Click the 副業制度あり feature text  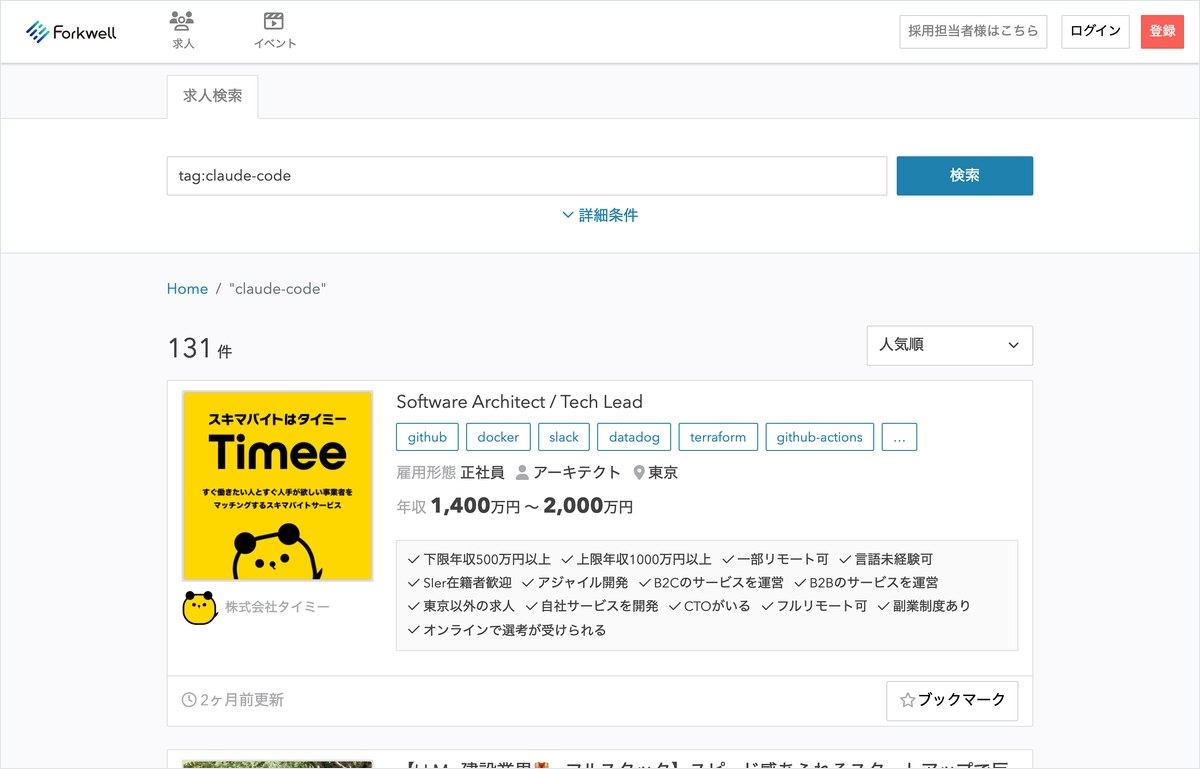pos(932,606)
